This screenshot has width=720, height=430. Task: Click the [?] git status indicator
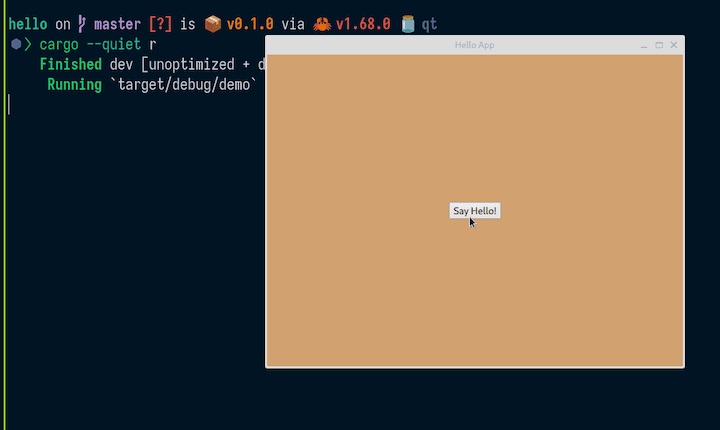click(160, 24)
